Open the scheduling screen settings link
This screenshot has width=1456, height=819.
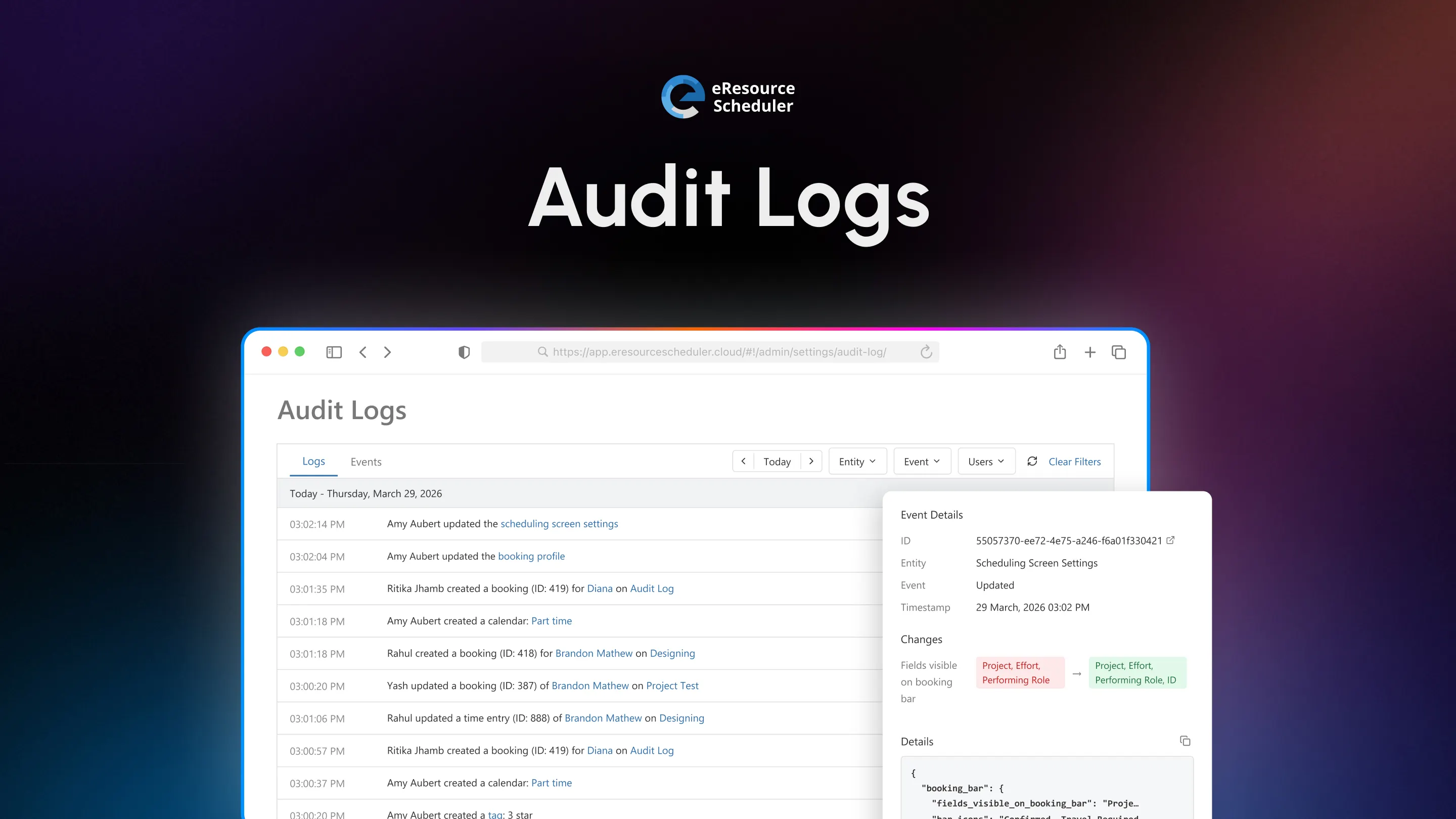tap(559, 523)
